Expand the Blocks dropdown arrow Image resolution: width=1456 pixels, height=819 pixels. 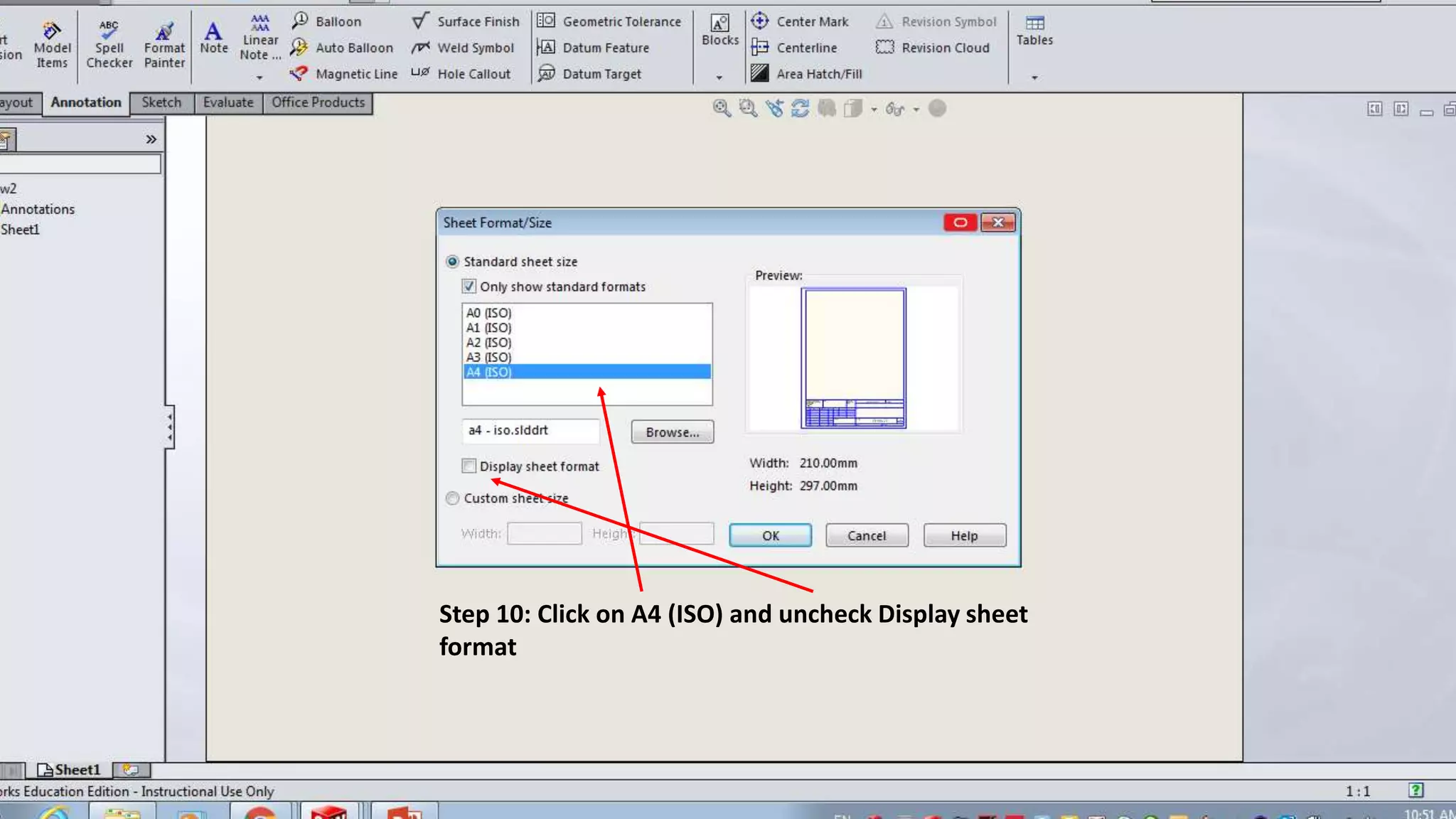click(x=719, y=77)
